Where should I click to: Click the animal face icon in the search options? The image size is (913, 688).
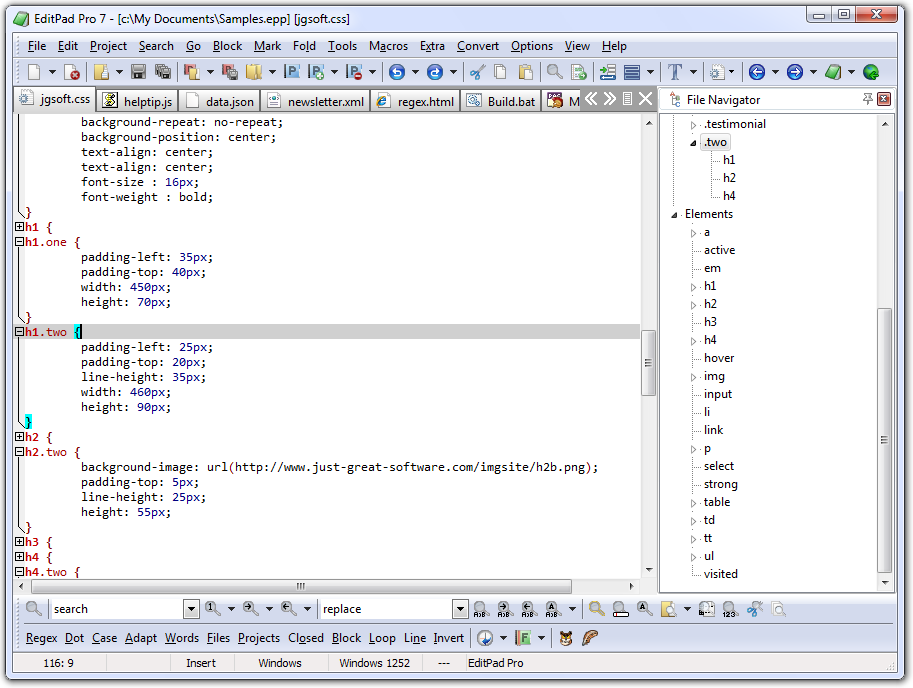(x=565, y=639)
